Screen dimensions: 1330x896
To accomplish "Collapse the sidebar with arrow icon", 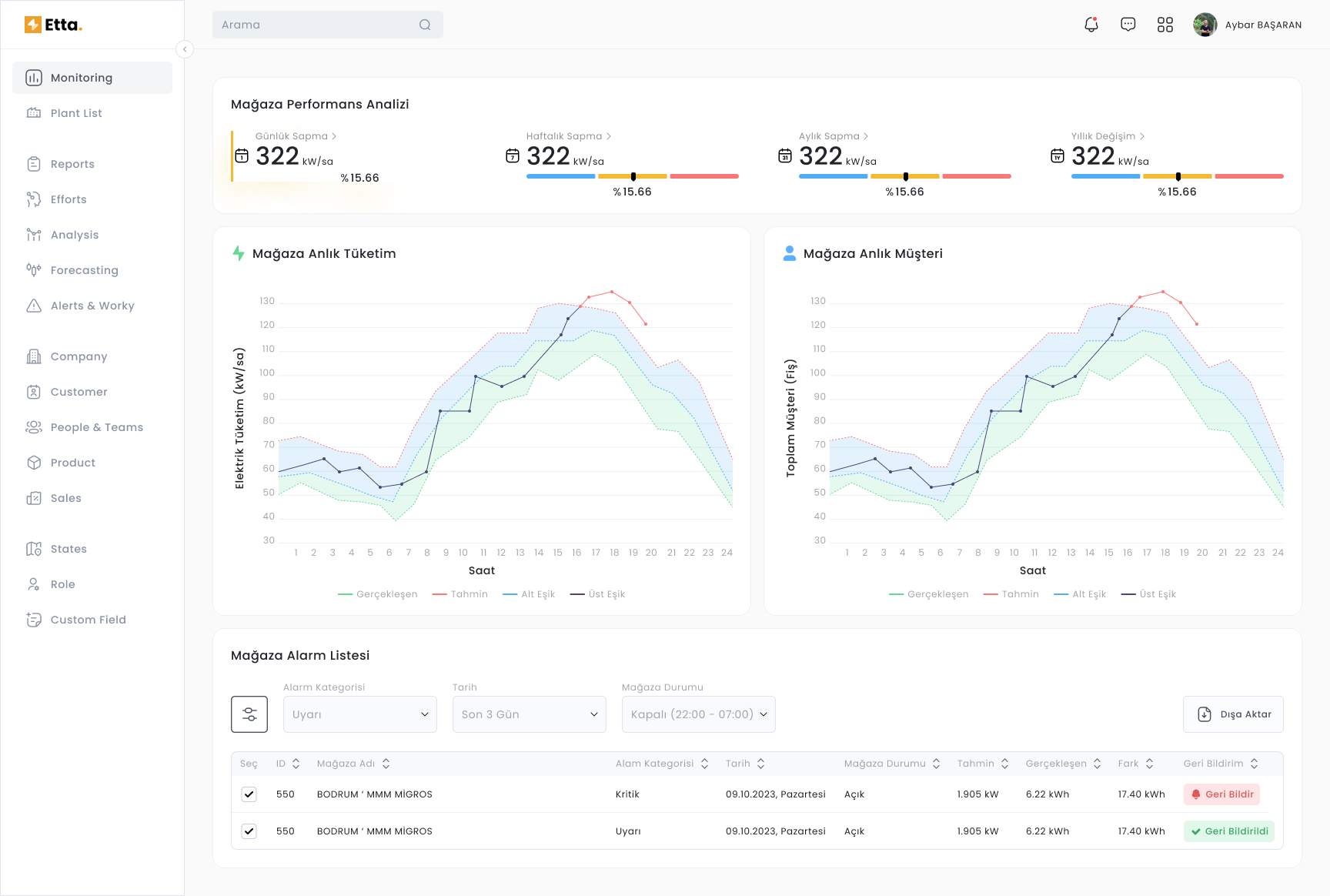I will pos(185,49).
